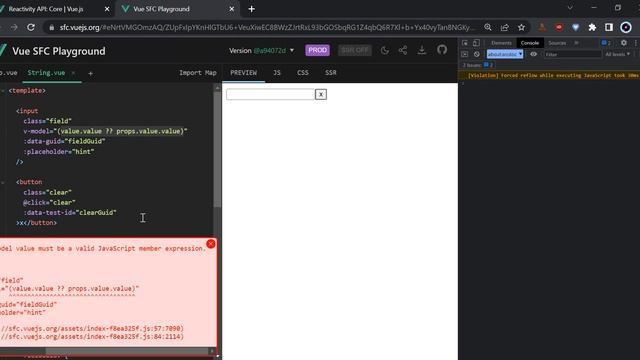Open the browser profile avatar

tap(626, 27)
